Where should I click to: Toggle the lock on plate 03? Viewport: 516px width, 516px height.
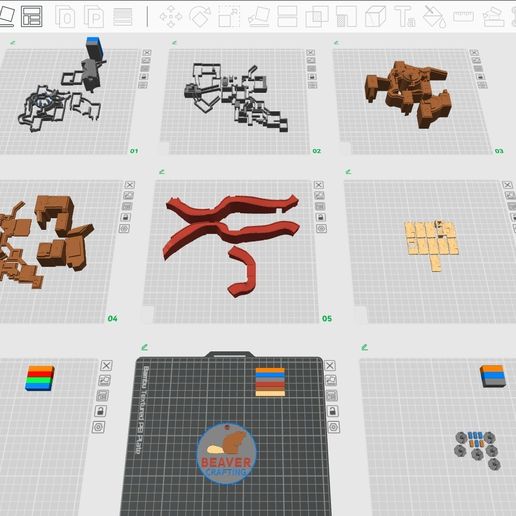(x=480, y=77)
